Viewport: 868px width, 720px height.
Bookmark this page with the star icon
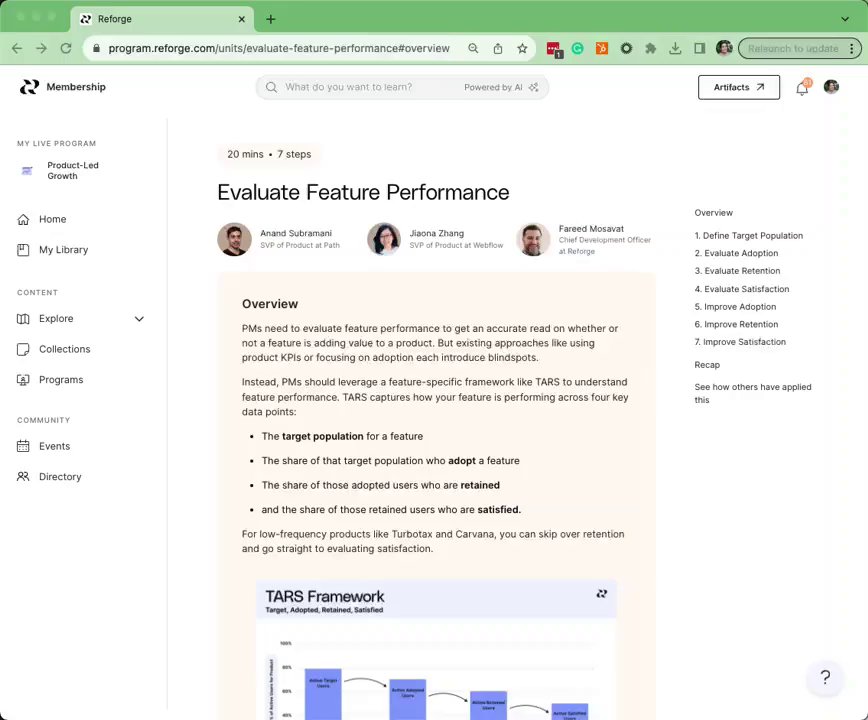[x=522, y=48]
